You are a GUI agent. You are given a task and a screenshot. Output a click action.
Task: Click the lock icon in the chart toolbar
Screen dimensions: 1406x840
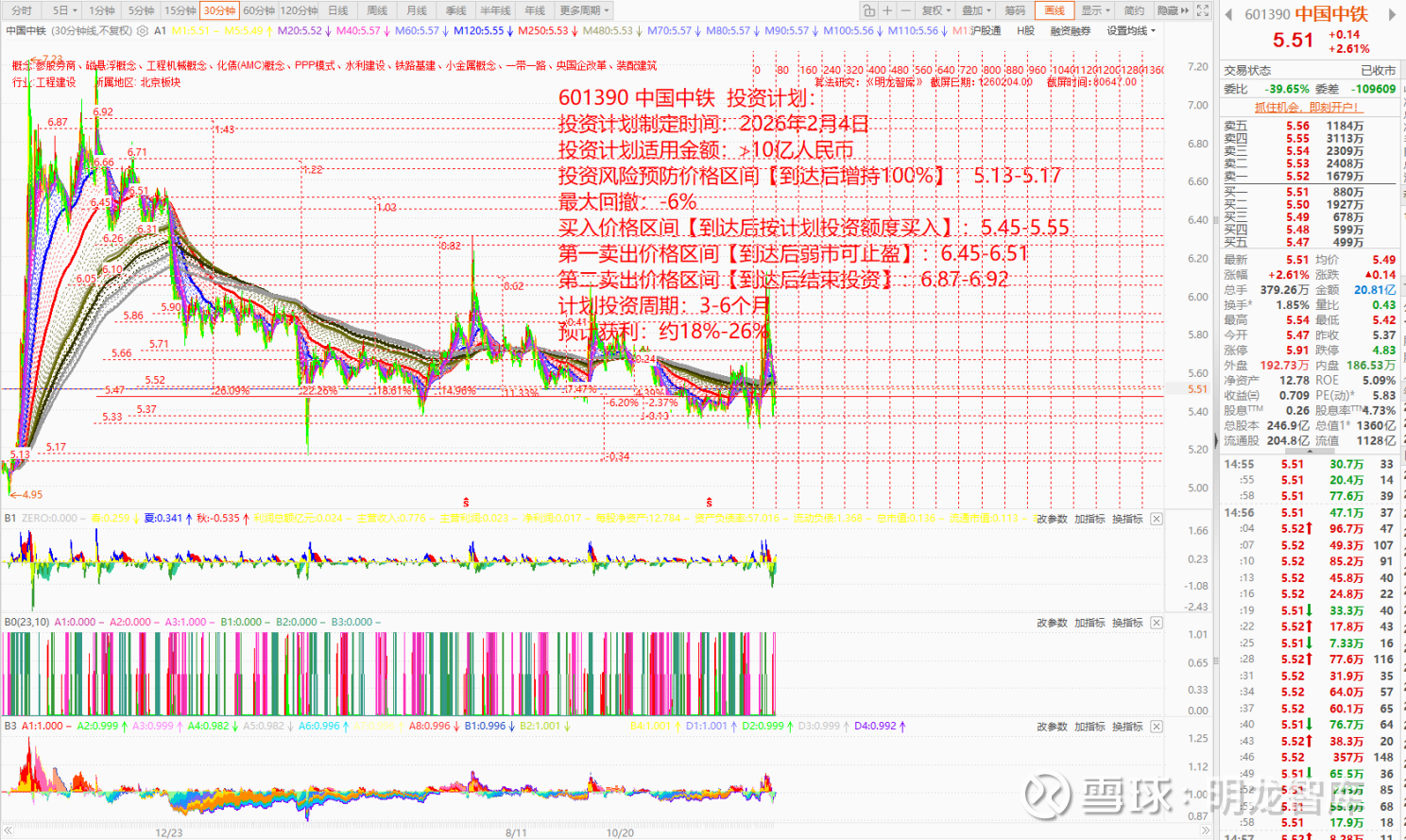868,10
